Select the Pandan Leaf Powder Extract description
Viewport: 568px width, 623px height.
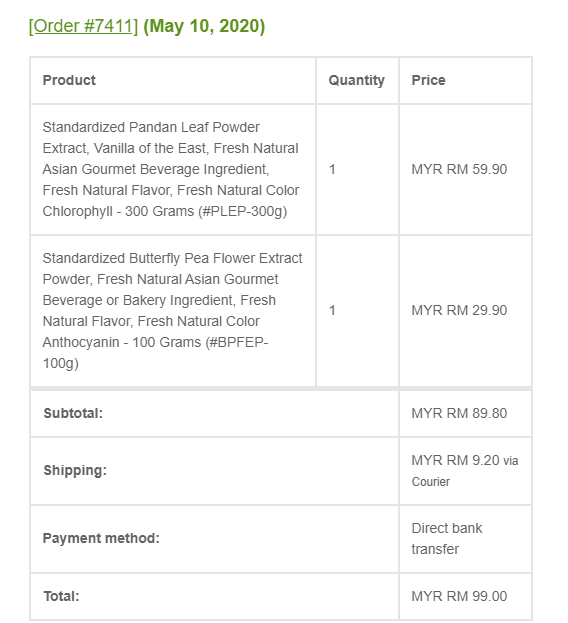click(x=171, y=169)
